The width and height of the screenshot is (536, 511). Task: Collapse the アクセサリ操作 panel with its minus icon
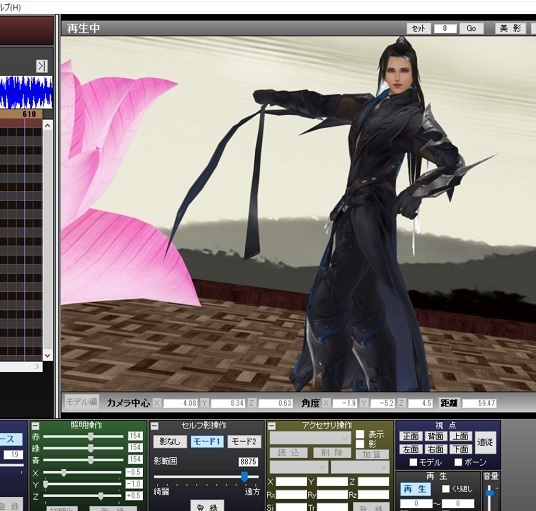tap(271, 426)
